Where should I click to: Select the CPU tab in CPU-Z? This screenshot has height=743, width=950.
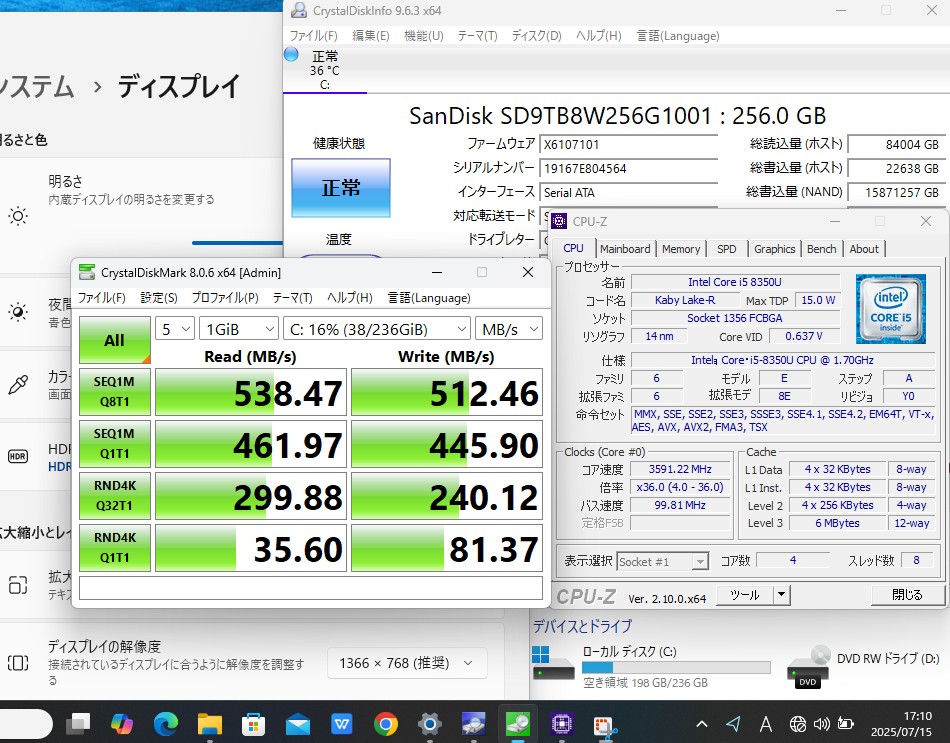(573, 248)
